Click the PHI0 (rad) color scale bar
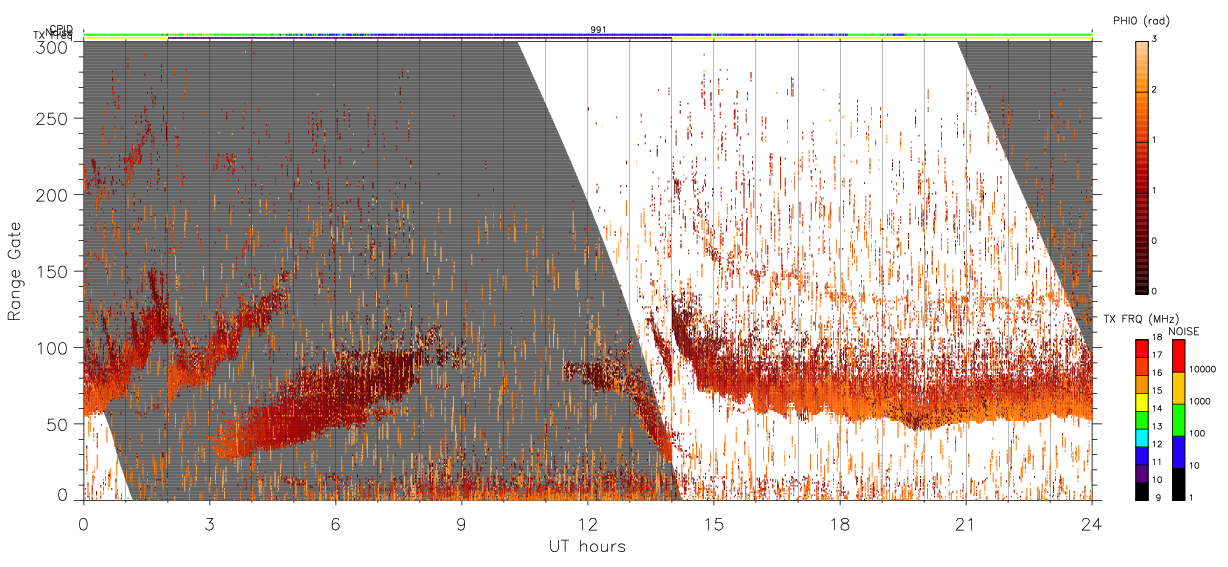 coord(1141,166)
